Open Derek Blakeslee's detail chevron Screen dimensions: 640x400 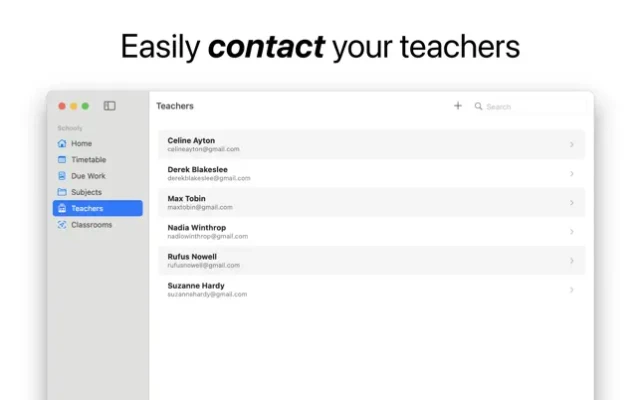572,174
